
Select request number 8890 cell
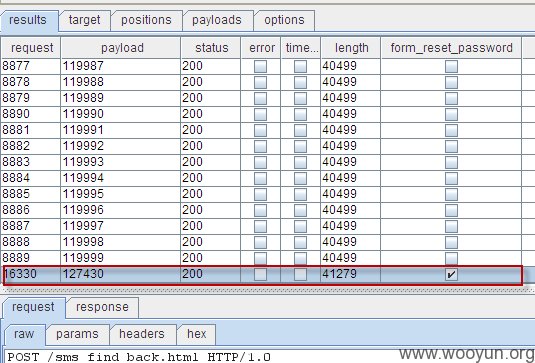click(x=31, y=114)
